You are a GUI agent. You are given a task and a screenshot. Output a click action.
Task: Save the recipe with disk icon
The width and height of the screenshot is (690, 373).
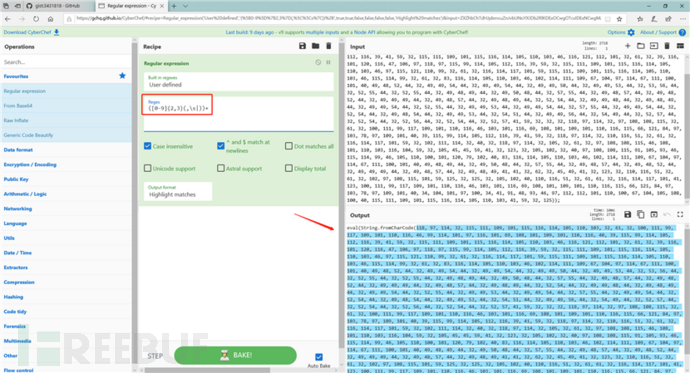[302, 46]
